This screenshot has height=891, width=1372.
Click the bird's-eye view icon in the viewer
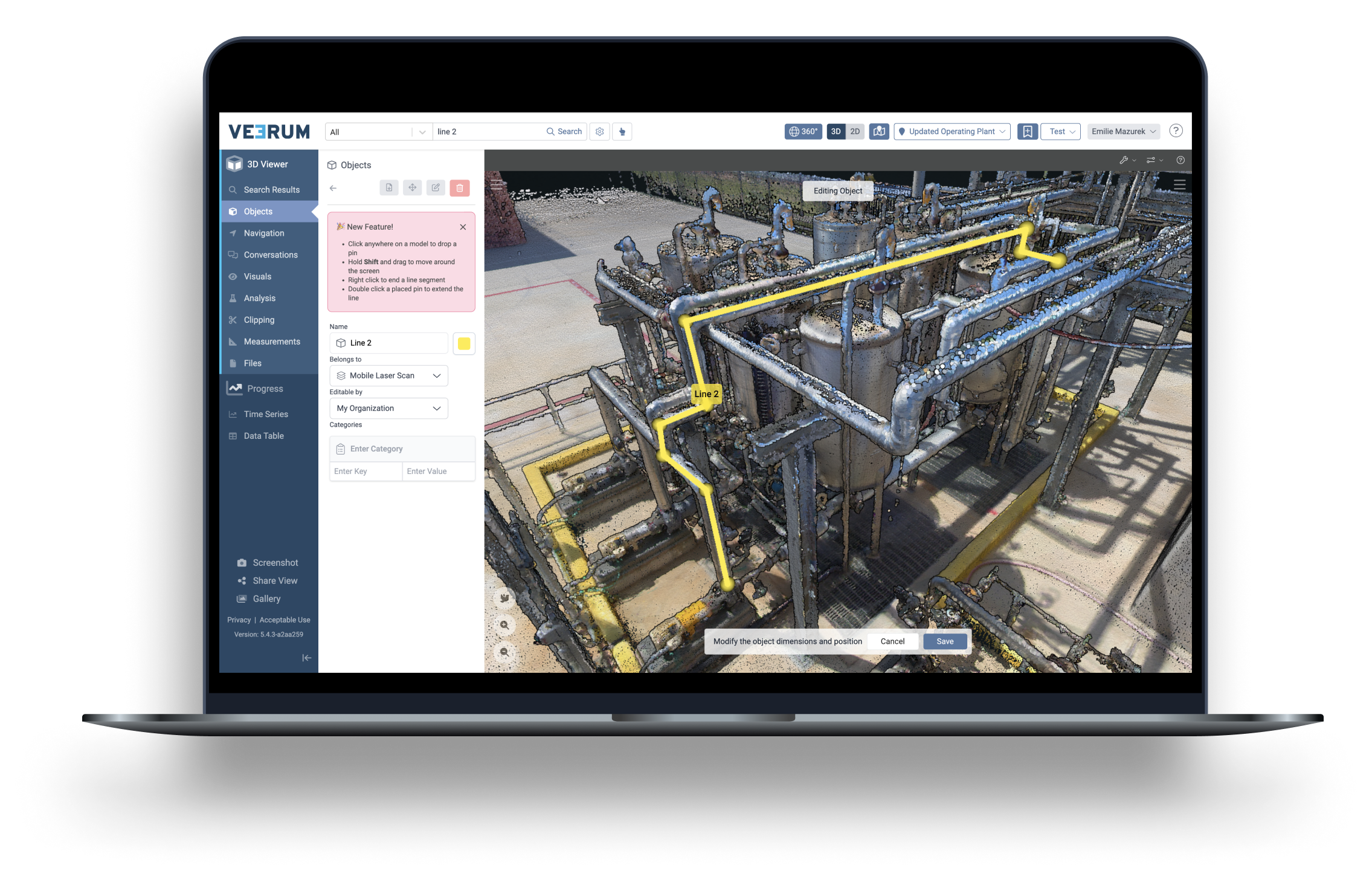[x=505, y=597]
